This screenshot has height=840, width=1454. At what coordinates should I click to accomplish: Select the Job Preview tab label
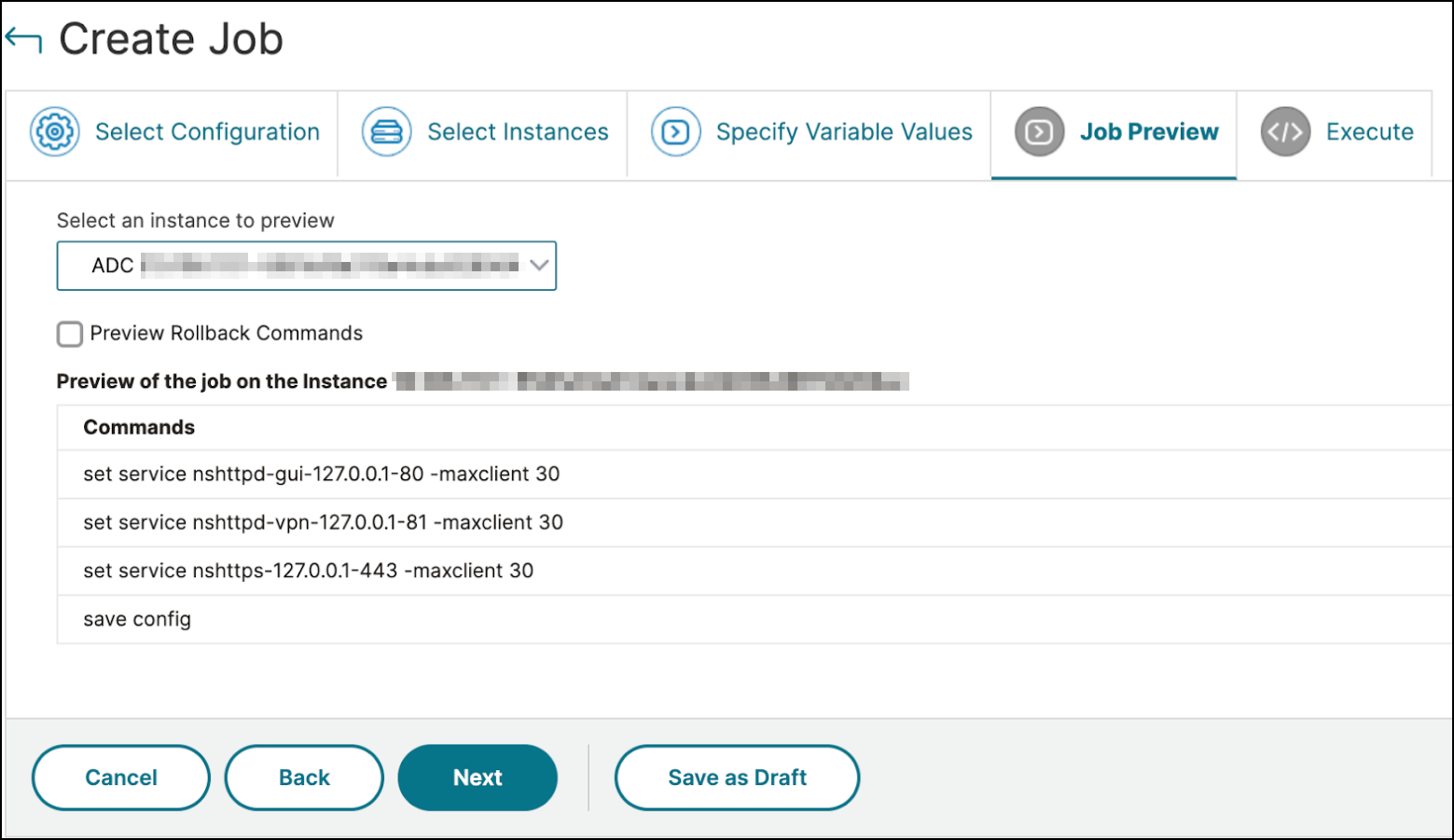[x=1149, y=132]
